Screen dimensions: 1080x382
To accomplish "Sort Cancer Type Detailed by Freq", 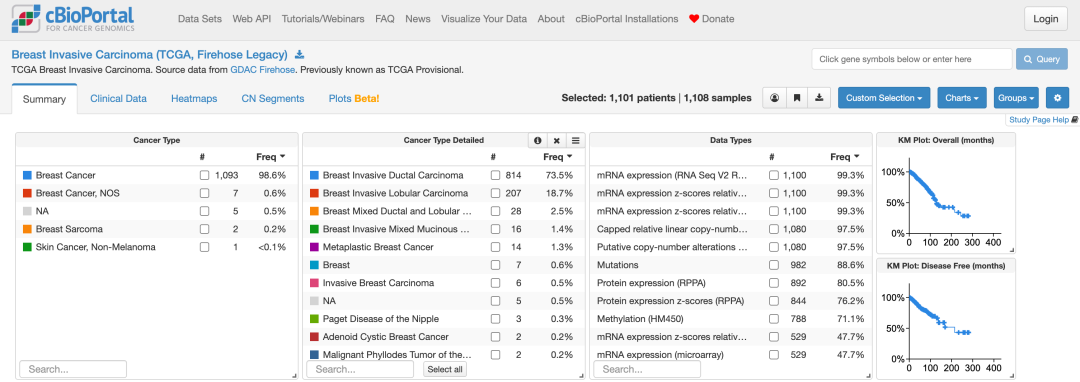I will [558, 157].
